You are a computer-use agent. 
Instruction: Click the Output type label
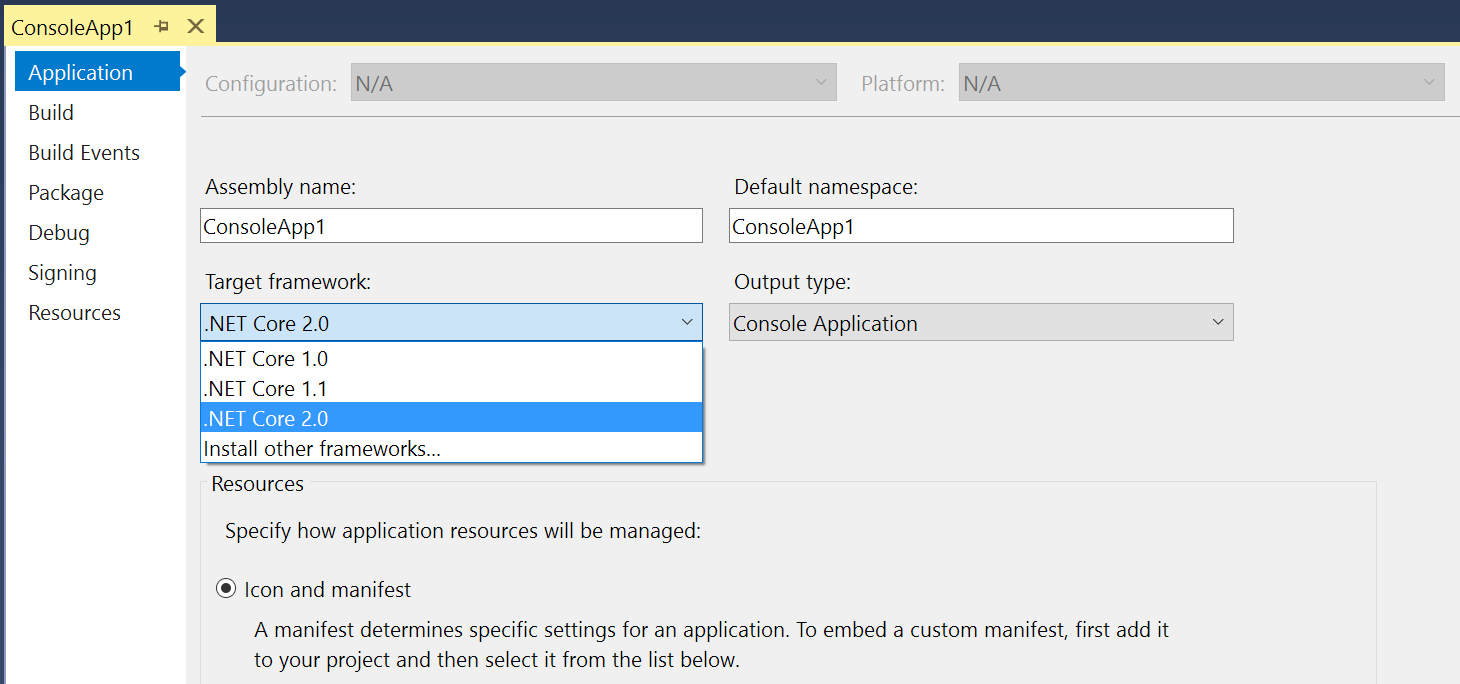792,283
